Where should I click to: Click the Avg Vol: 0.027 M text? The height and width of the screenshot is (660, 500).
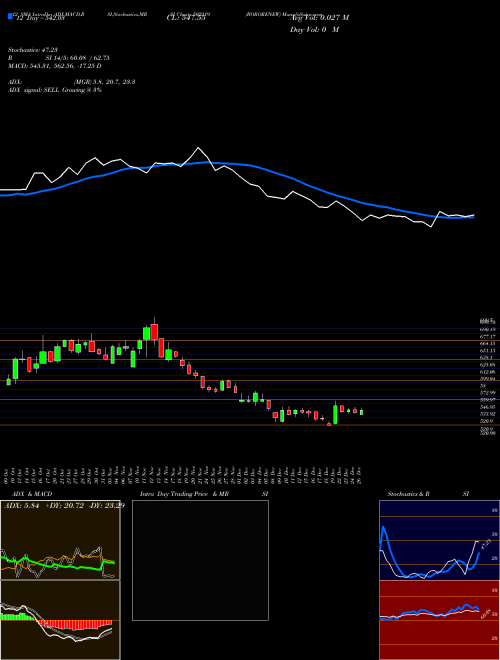coord(319,18)
